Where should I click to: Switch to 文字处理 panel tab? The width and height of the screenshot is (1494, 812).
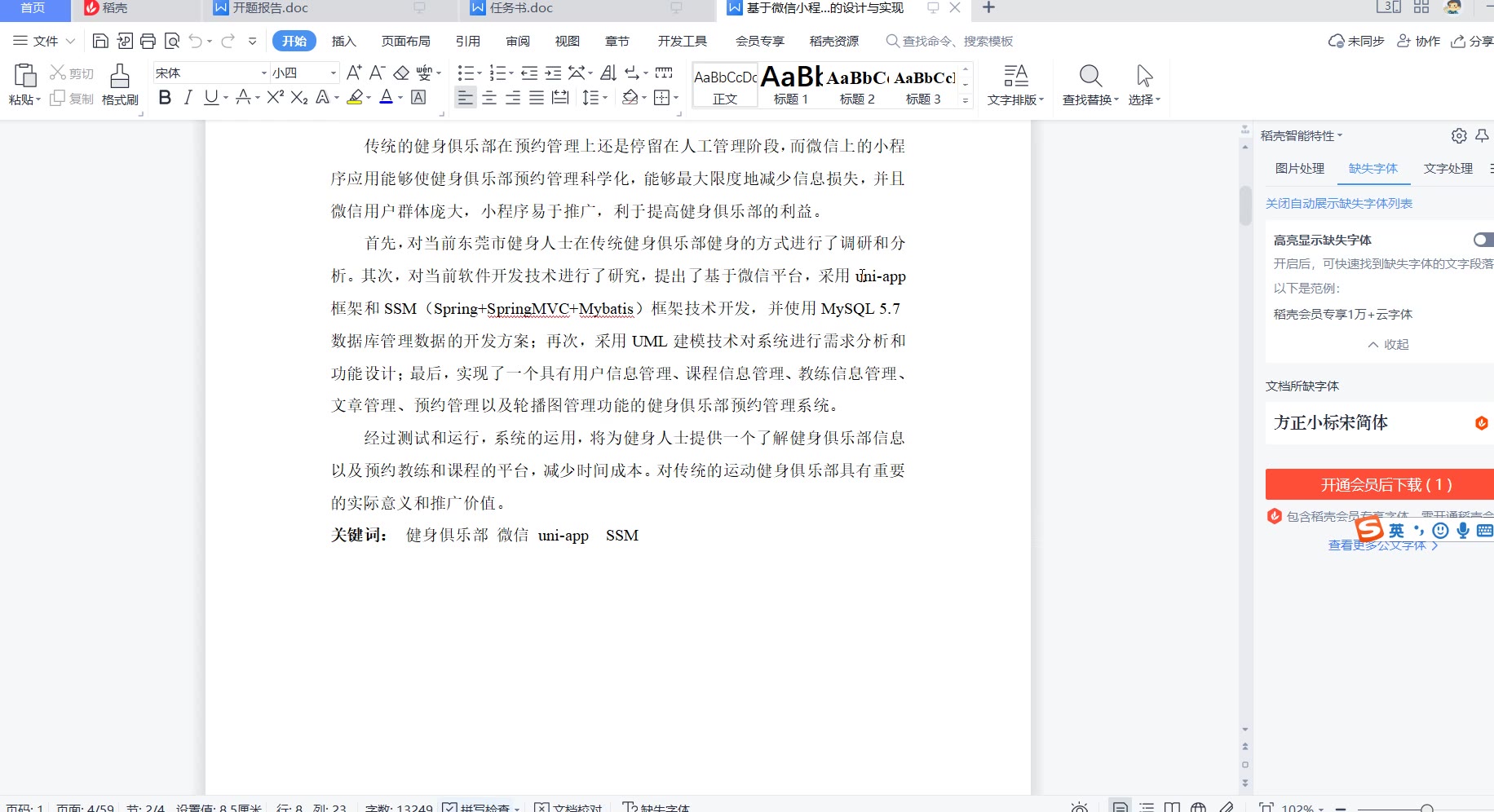click(1448, 168)
